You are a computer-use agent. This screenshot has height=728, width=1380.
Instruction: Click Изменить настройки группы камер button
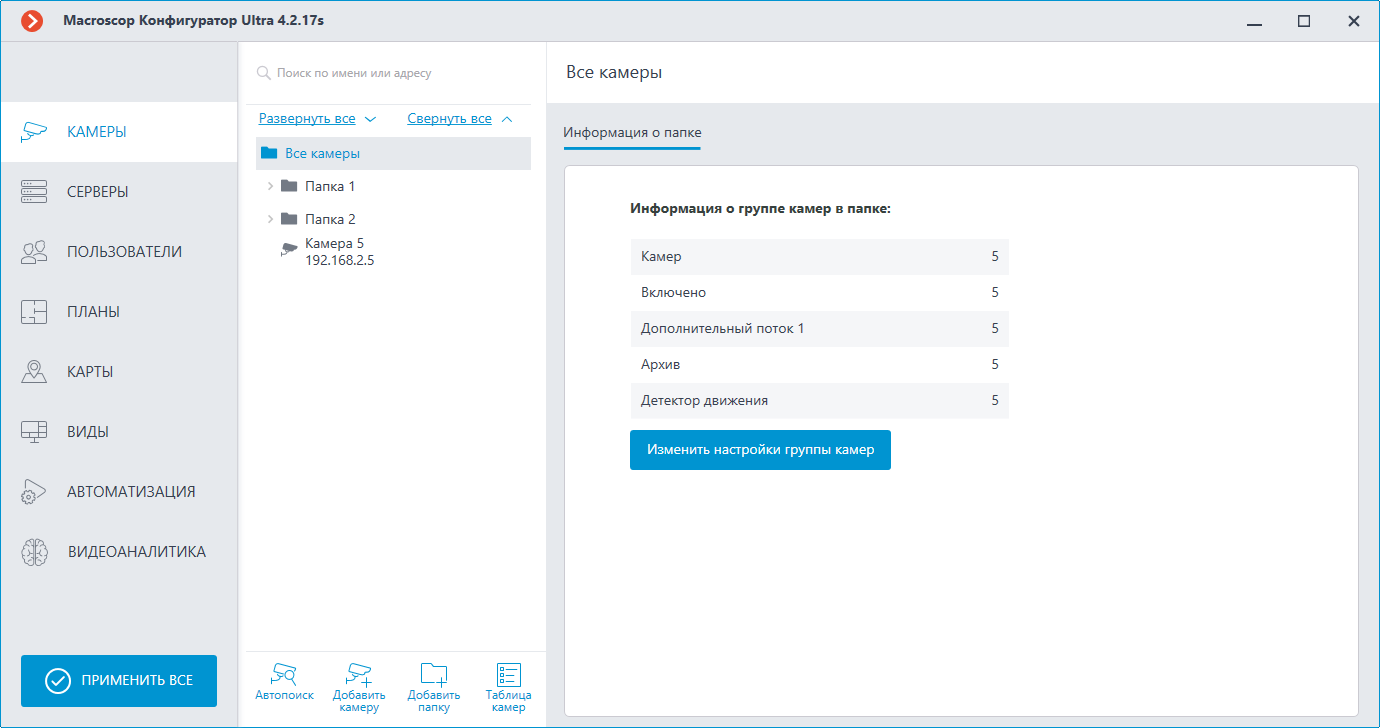coord(760,450)
